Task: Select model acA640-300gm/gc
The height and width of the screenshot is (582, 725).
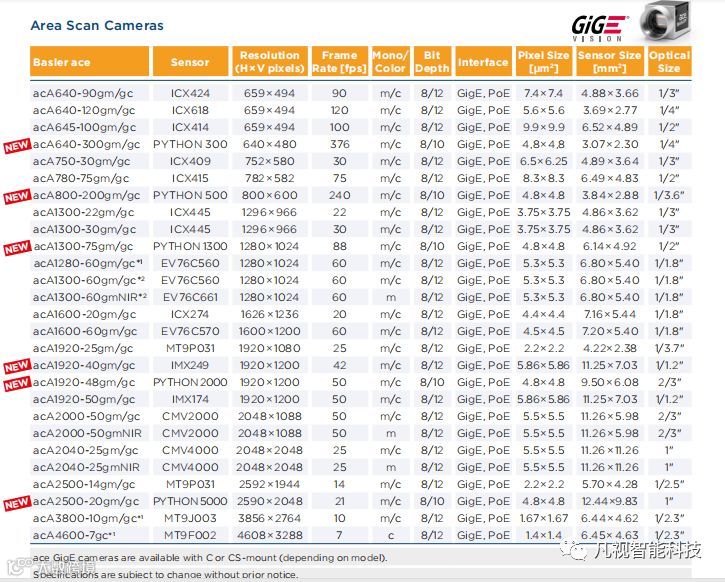Action: [x=86, y=145]
